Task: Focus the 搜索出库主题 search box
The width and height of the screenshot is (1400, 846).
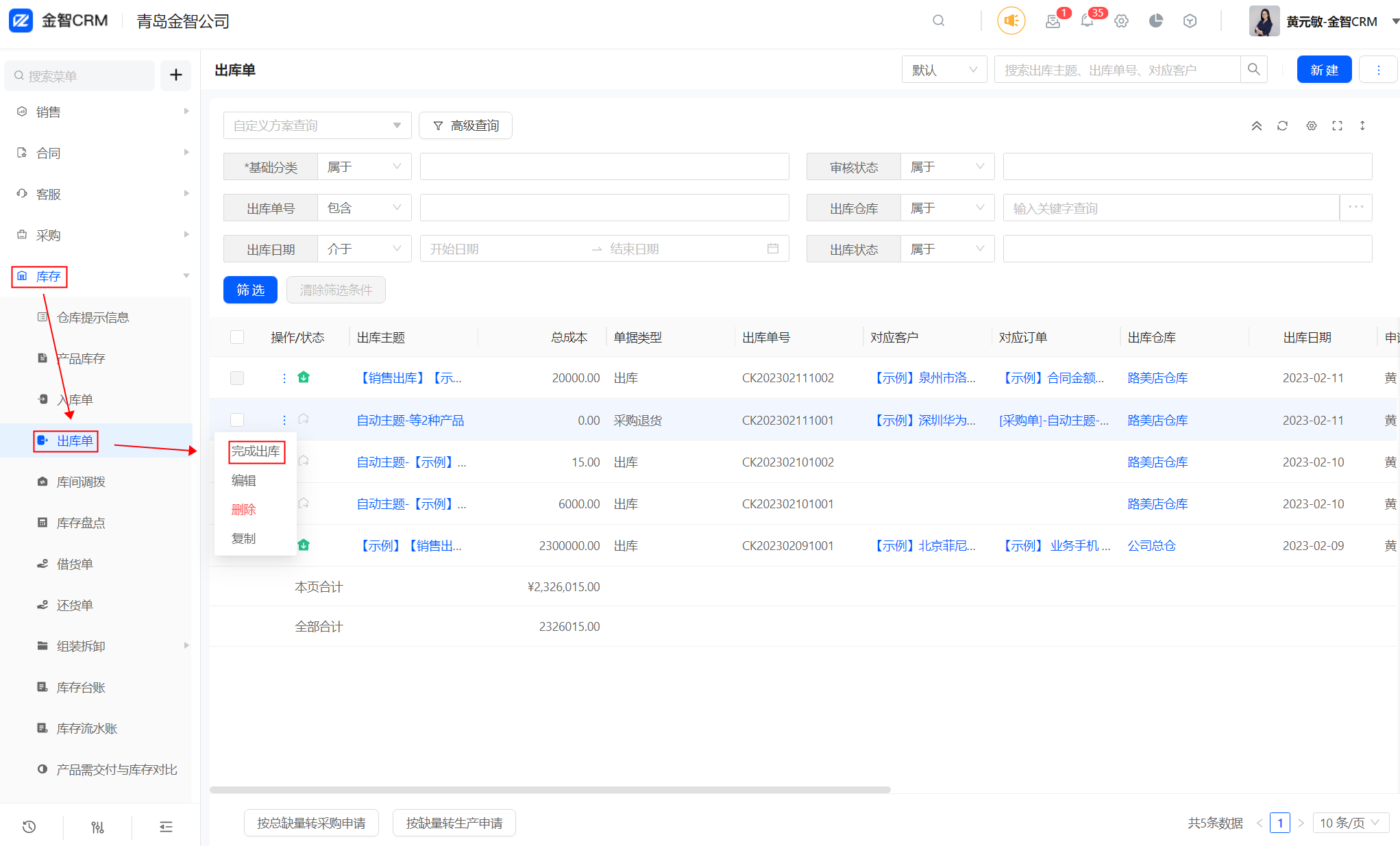Action: pyautogui.click(x=1117, y=69)
